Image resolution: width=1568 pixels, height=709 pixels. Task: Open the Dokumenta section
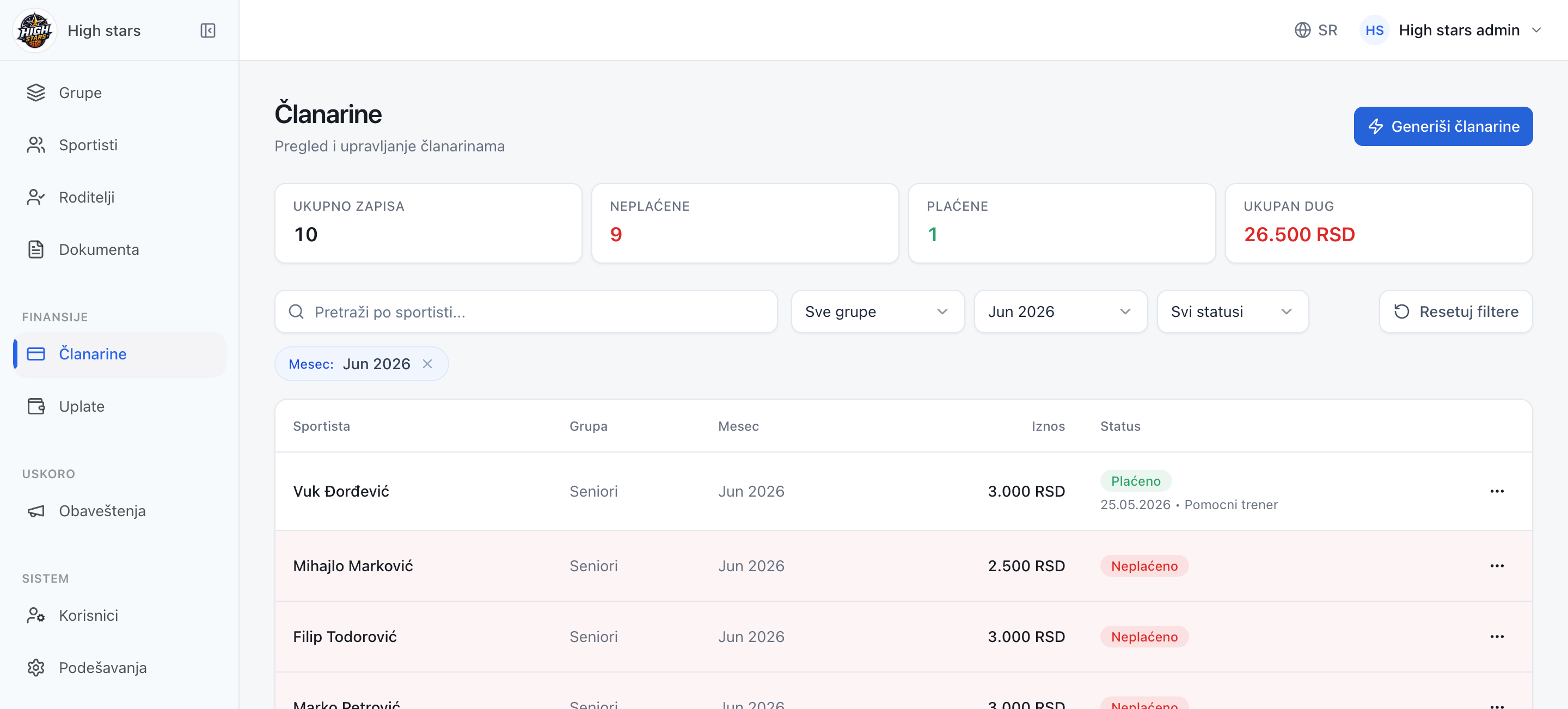tap(120, 249)
